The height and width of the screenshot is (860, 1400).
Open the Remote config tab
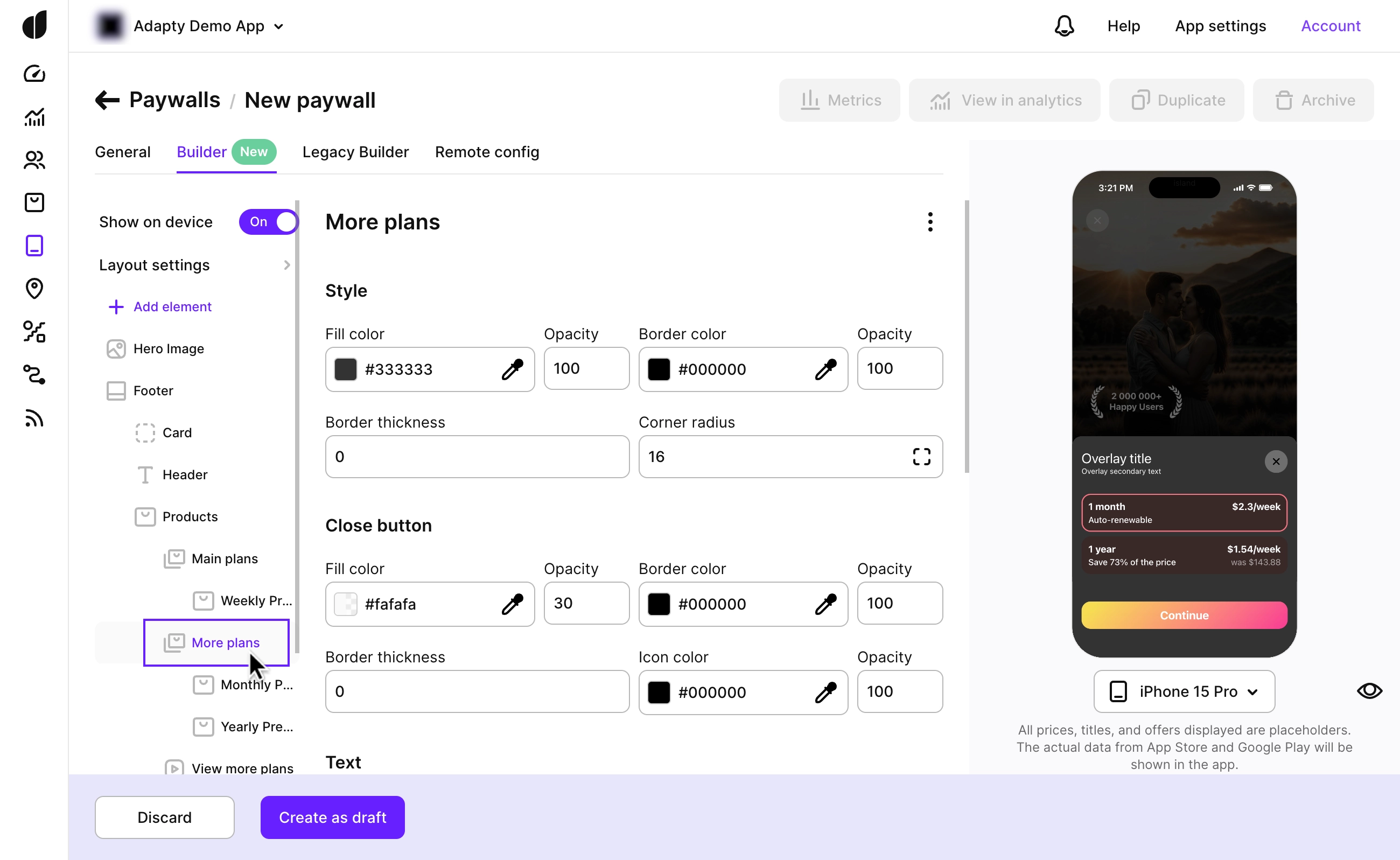tap(487, 152)
